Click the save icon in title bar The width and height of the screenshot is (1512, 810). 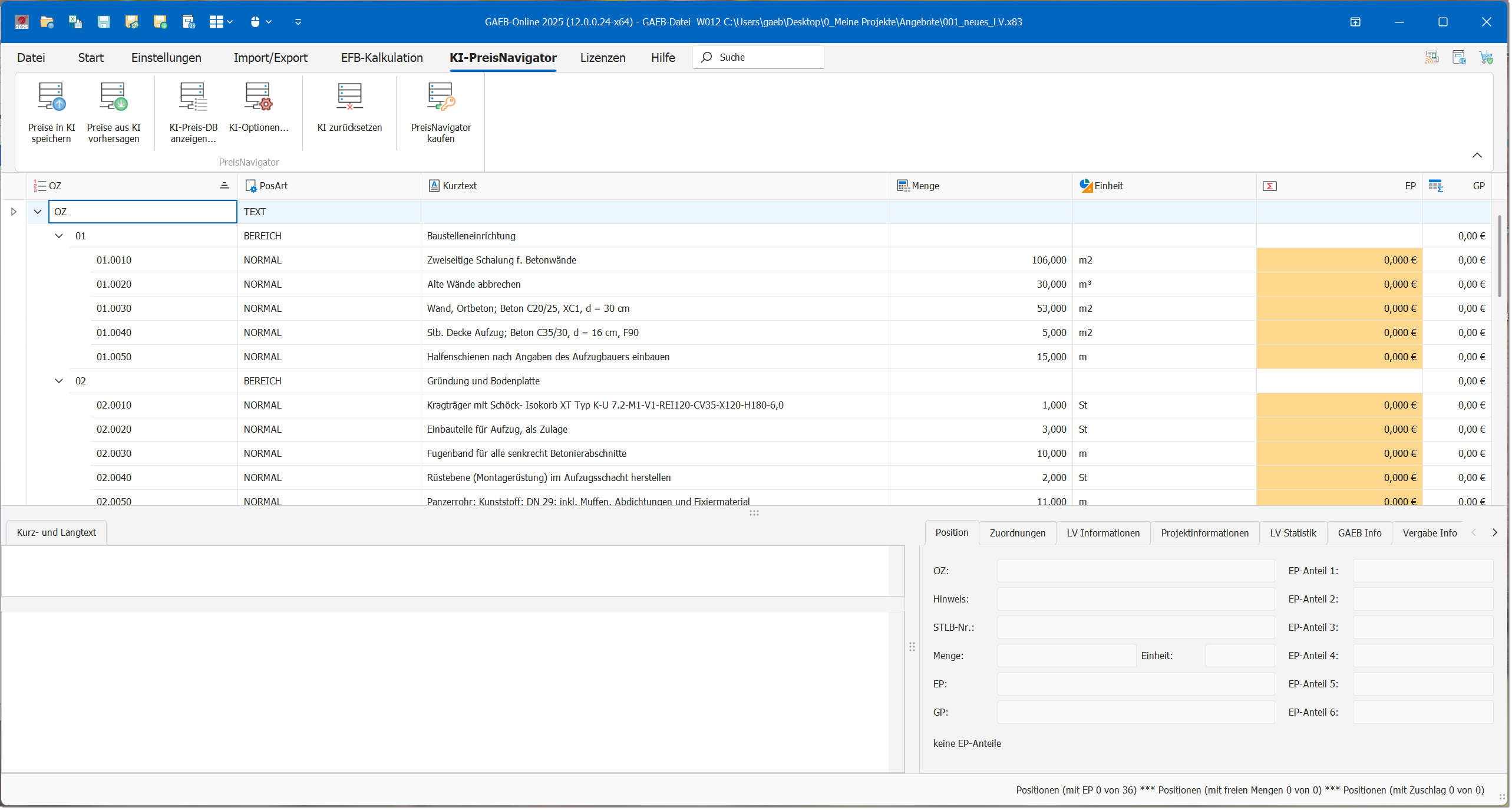pyautogui.click(x=104, y=22)
